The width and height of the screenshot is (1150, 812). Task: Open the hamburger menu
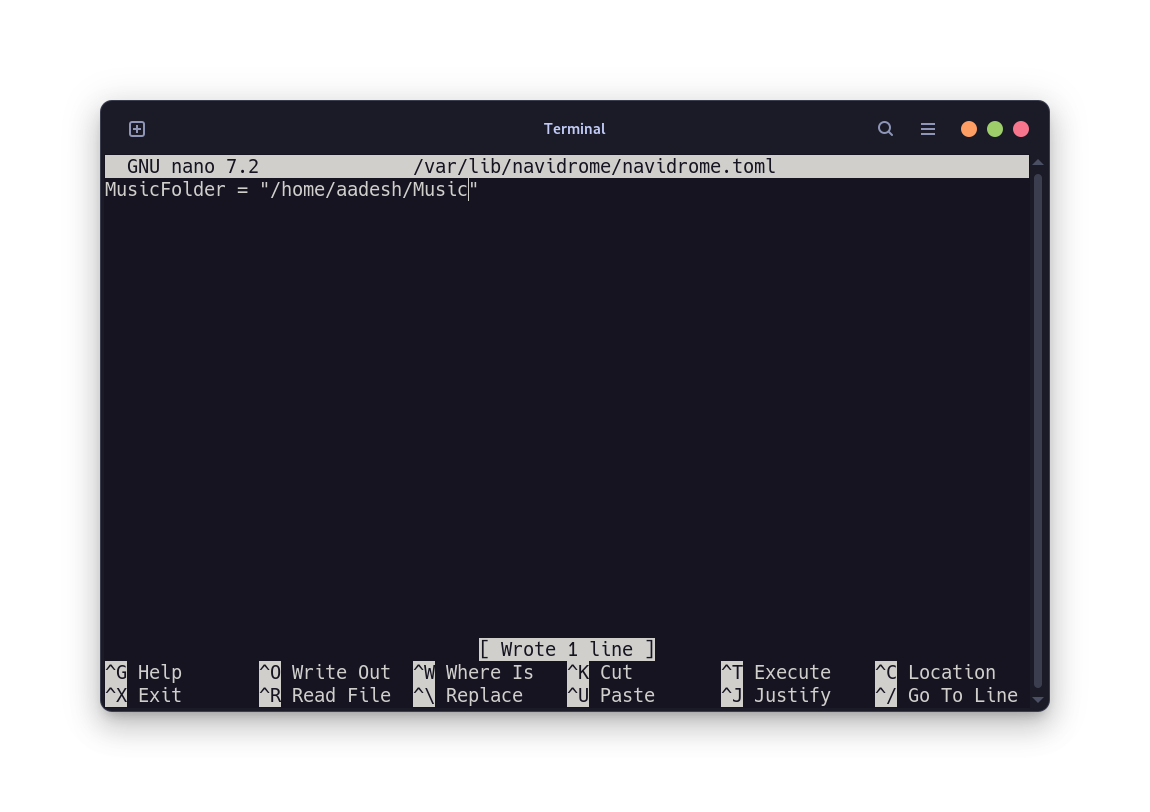click(x=928, y=128)
